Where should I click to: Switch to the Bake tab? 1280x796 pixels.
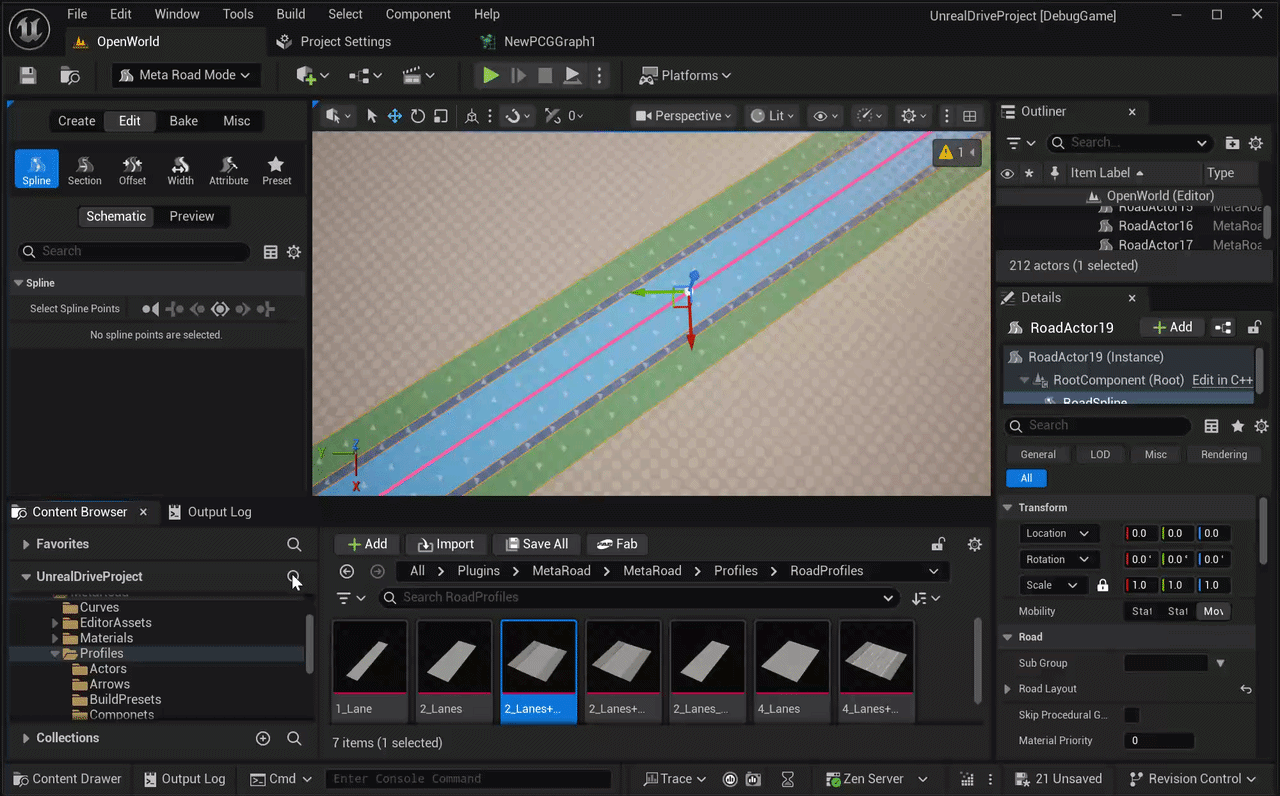coord(184,121)
